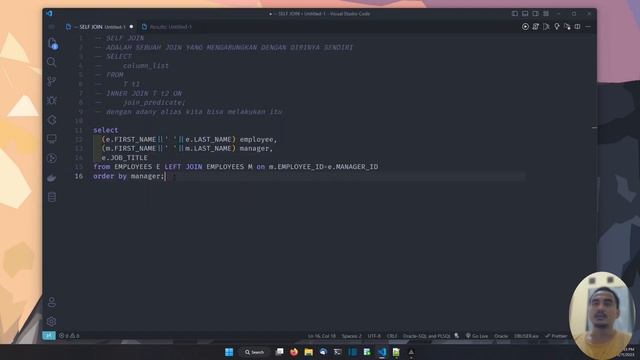Click the Visual Studio Code taskbar icon
The height and width of the screenshot is (360, 640).
click(382, 352)
